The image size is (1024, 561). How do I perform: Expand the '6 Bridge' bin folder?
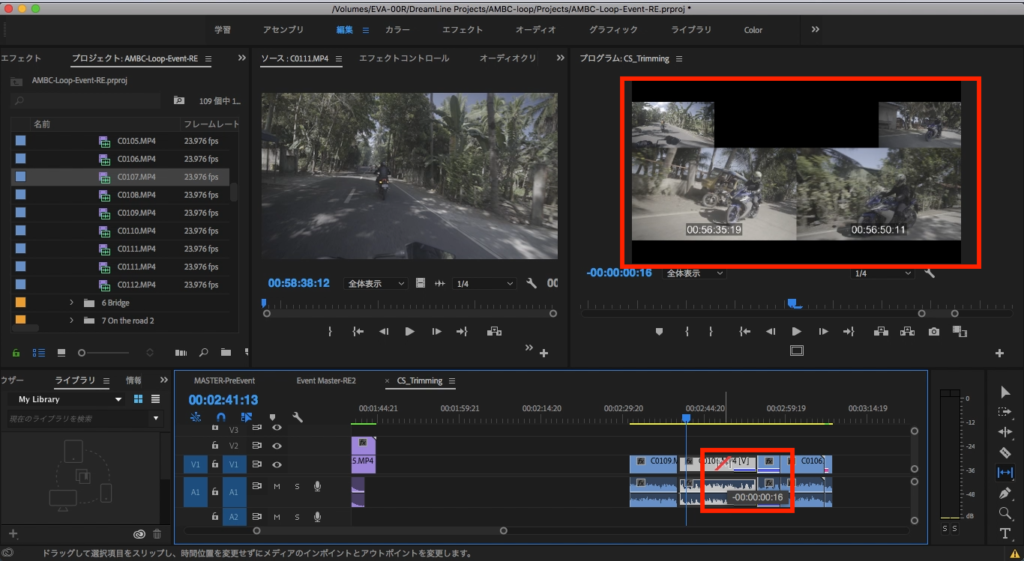click(x=71, y=303)
